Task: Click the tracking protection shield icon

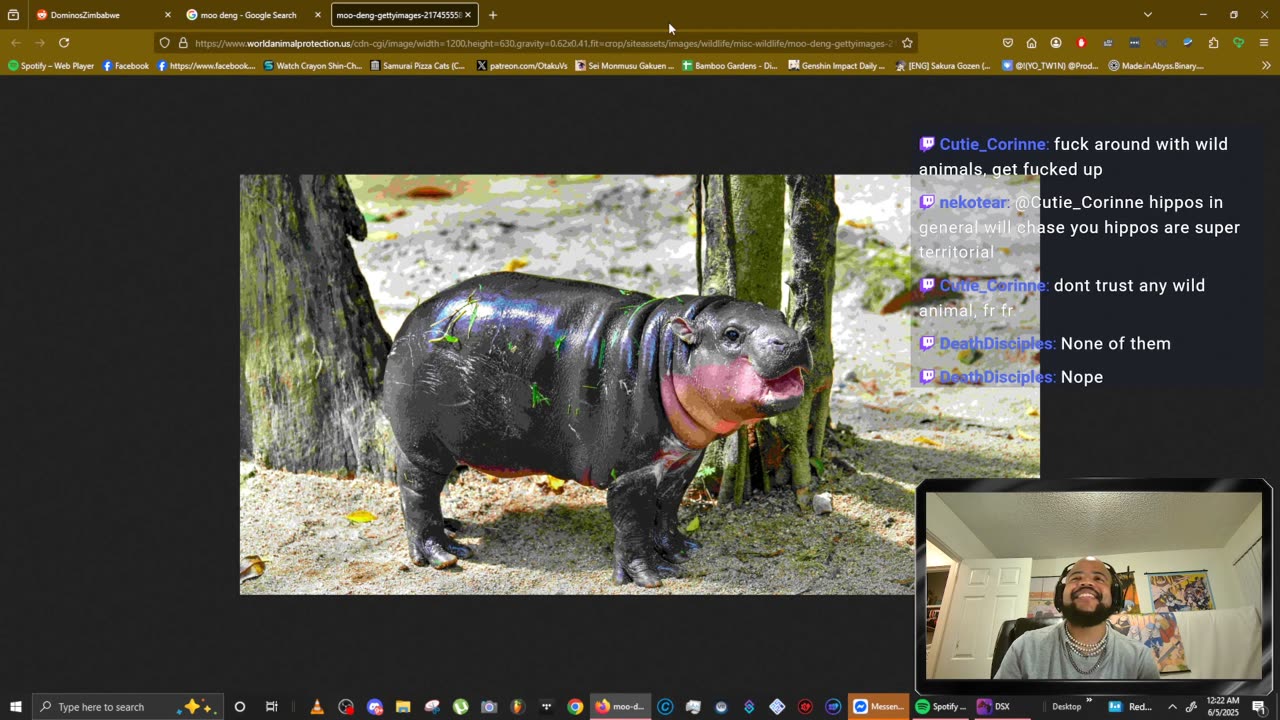Action: point(165,43)
